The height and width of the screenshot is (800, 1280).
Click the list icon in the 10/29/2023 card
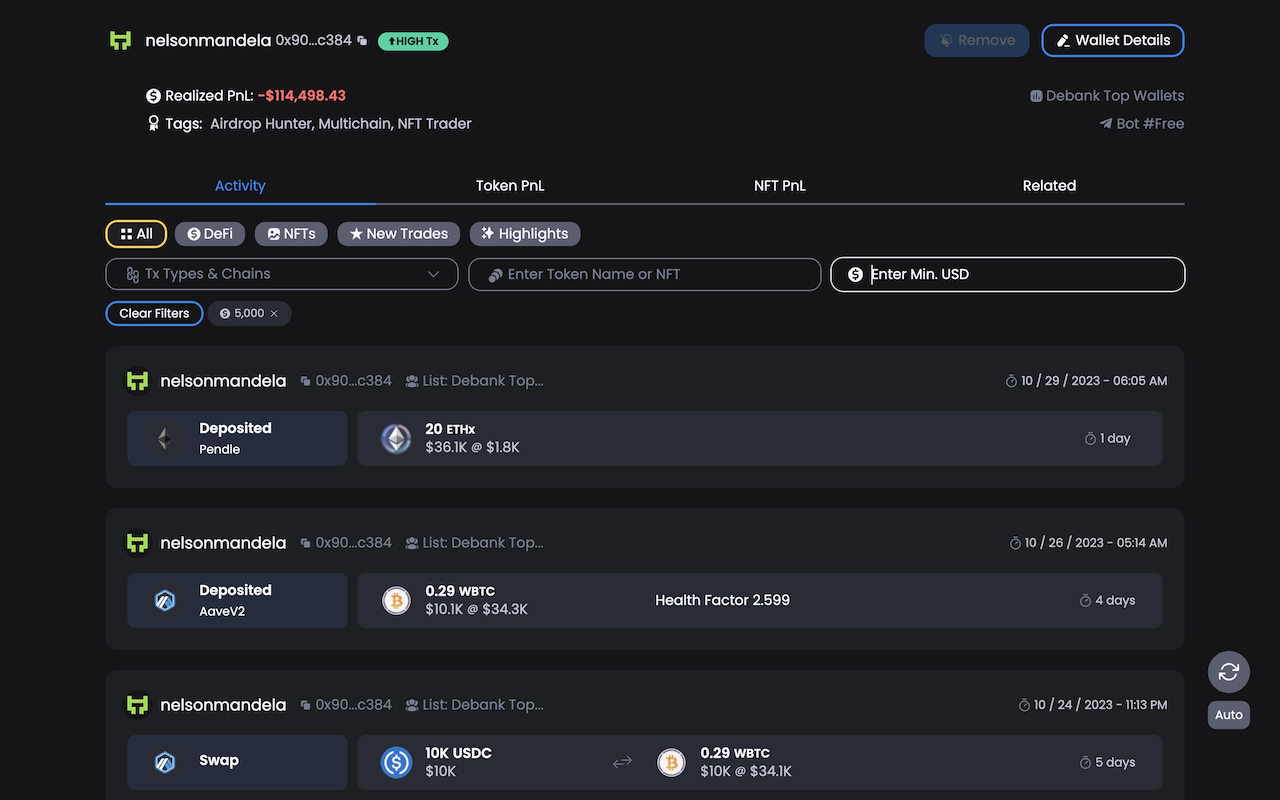[412, 381]
